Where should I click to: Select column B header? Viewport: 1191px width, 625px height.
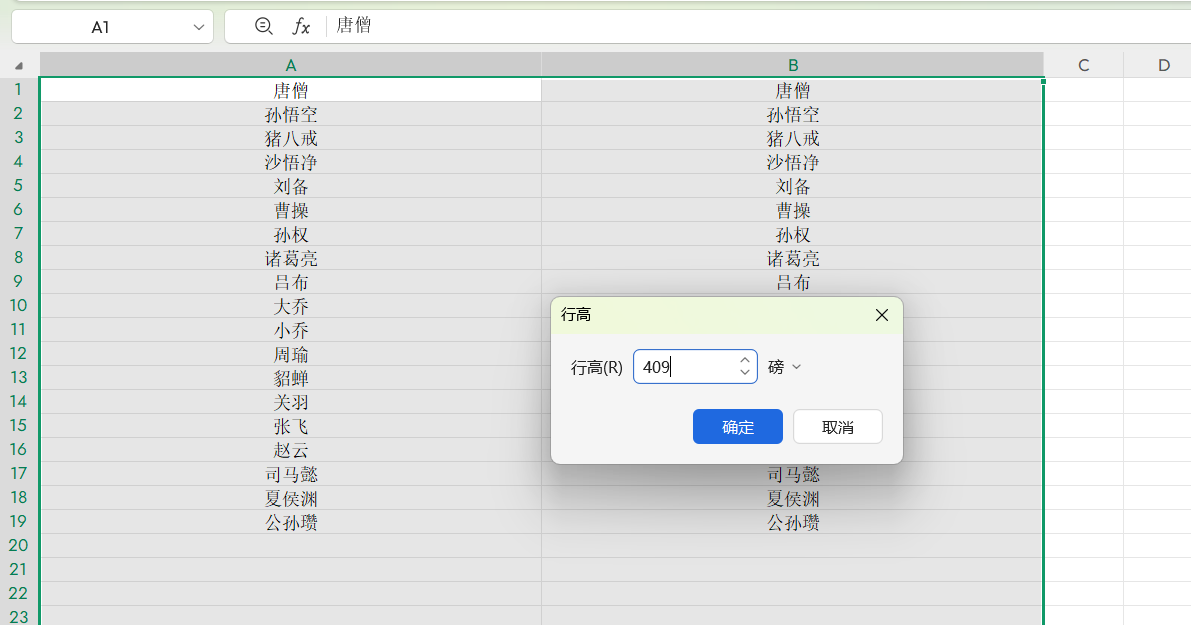[793, 65]
